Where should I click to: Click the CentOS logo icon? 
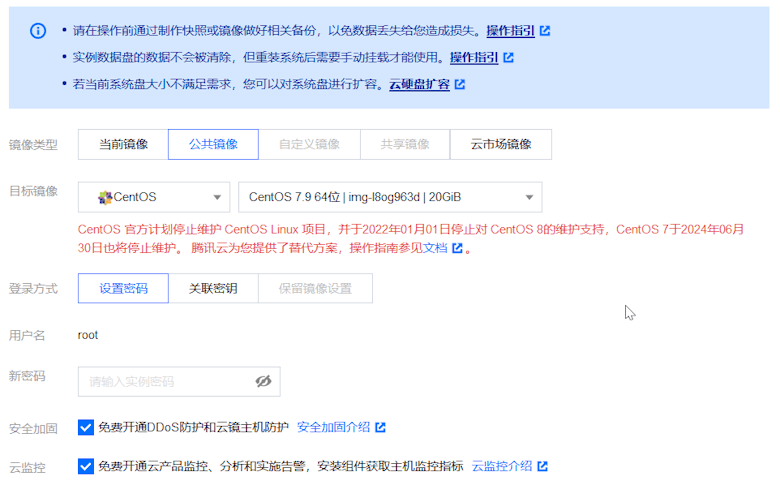pyautogui.click(x=105, y=197)
